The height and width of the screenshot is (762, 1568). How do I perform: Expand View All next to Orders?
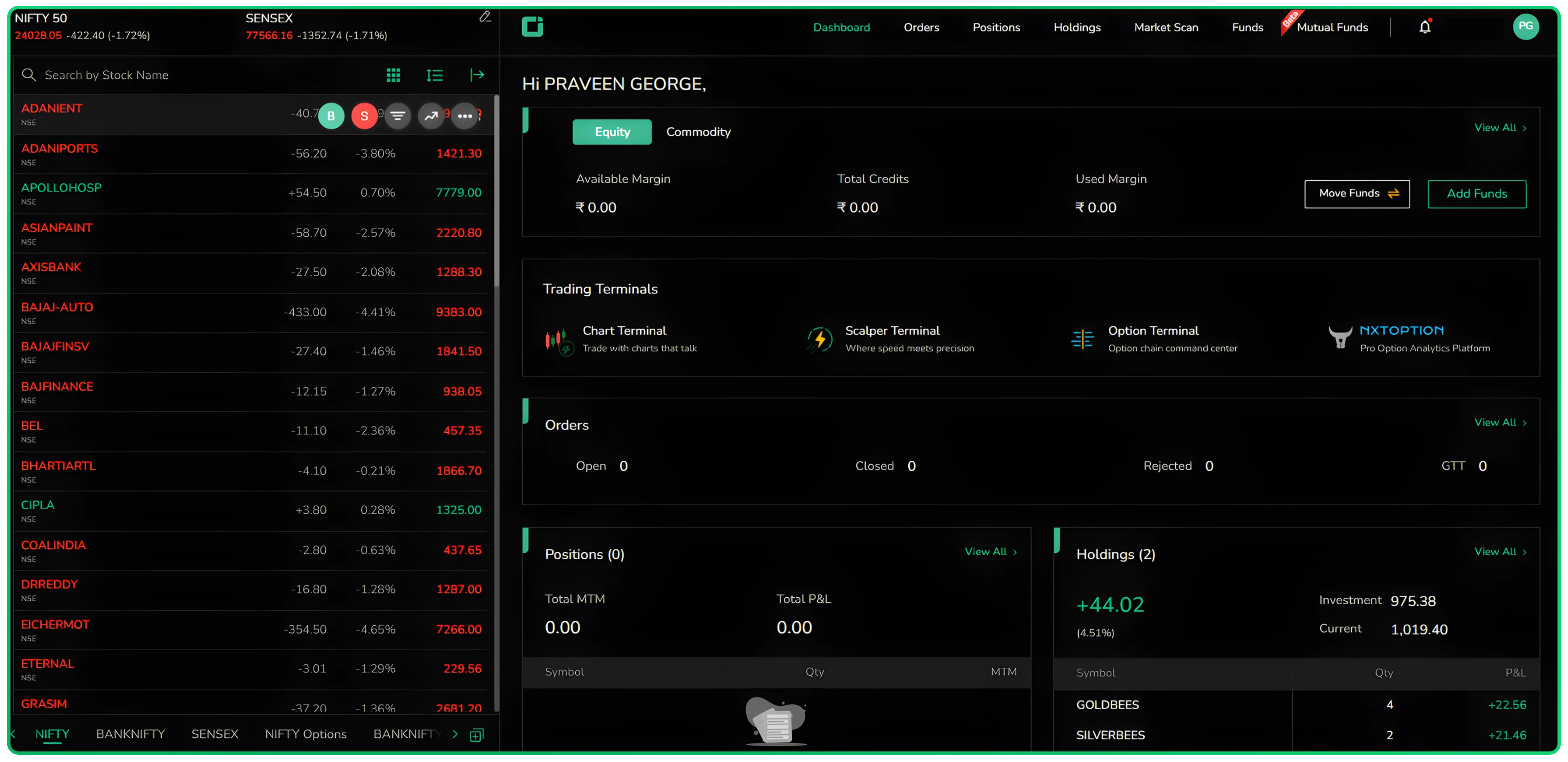click(x=1500, y=422)
